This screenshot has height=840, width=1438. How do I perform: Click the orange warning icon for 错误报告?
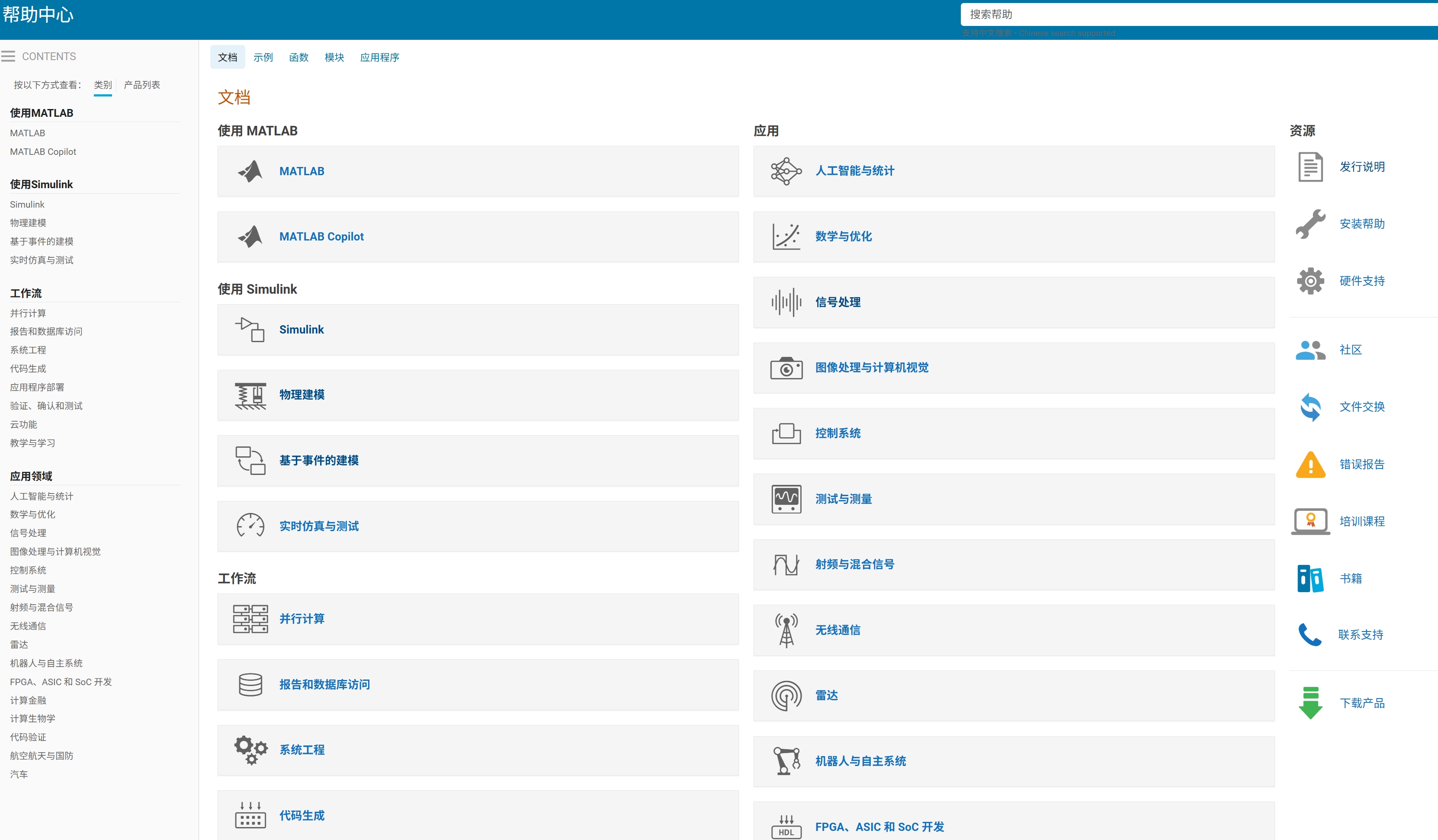pyautogui.click(x=1310, y=464)
